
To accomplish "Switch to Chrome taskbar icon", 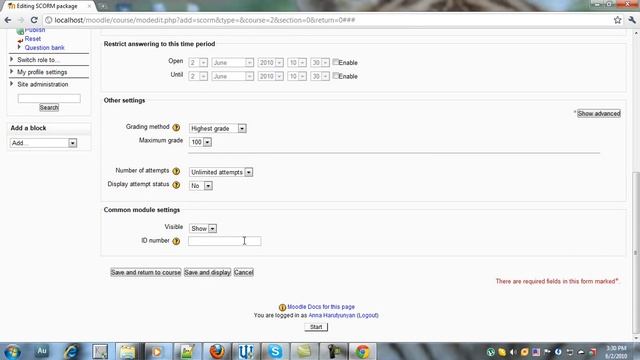I will 362,351.
